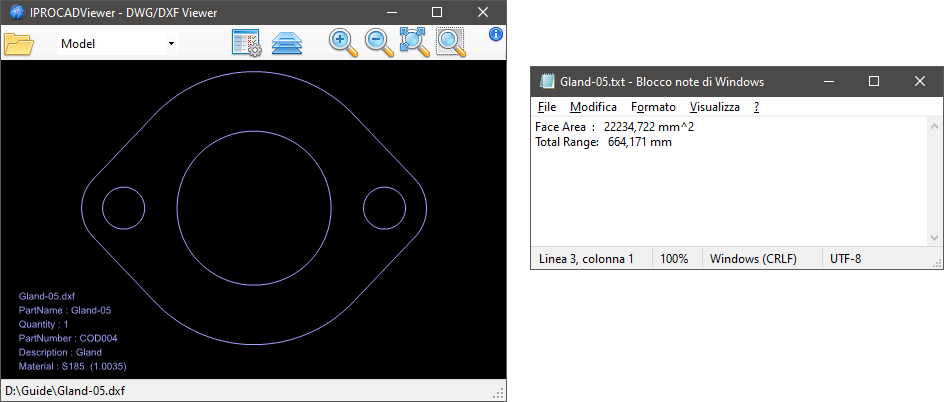Open the blue info icon
The width and height of the screenshot is (944, 402).
click(x=496, y=34)
